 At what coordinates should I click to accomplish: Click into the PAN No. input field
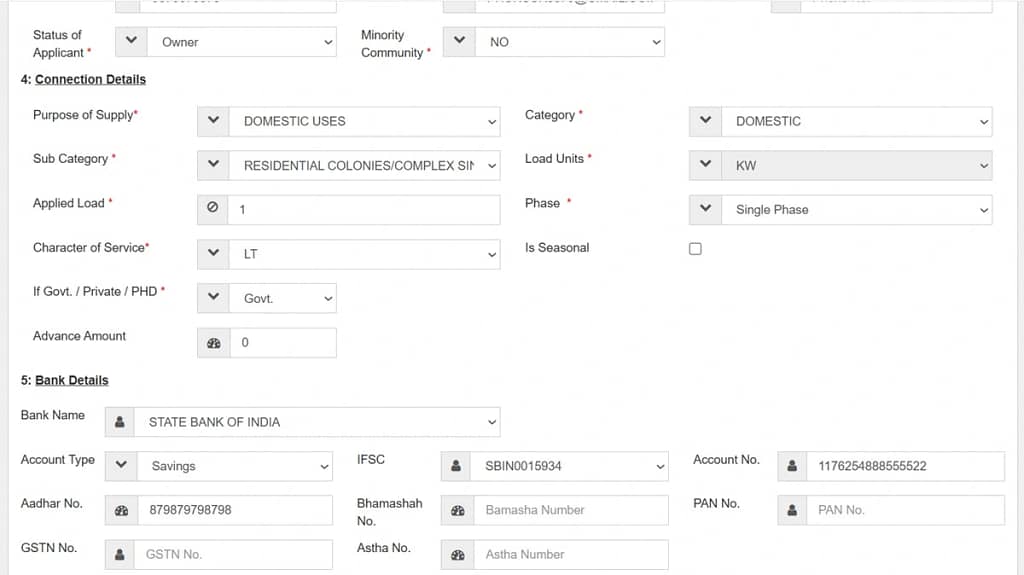pyautogui.click(x=905, y=510)
